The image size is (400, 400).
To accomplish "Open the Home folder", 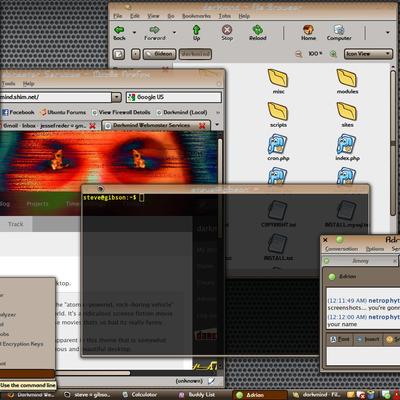I will pos(308,33).
